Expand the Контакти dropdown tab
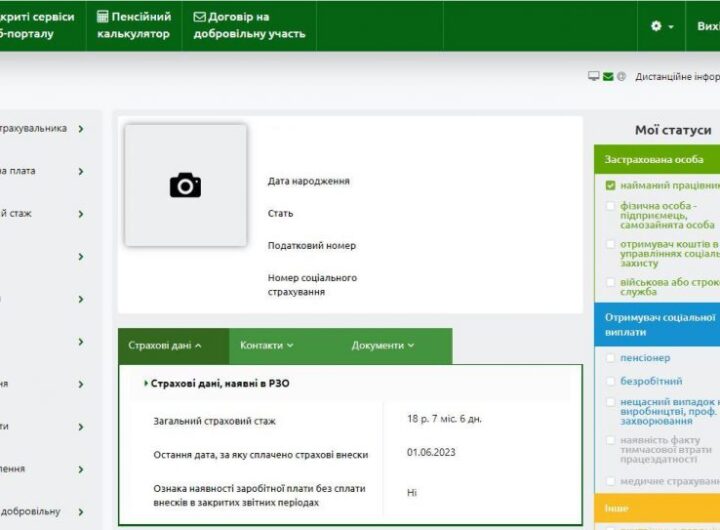 pos(266,345)
